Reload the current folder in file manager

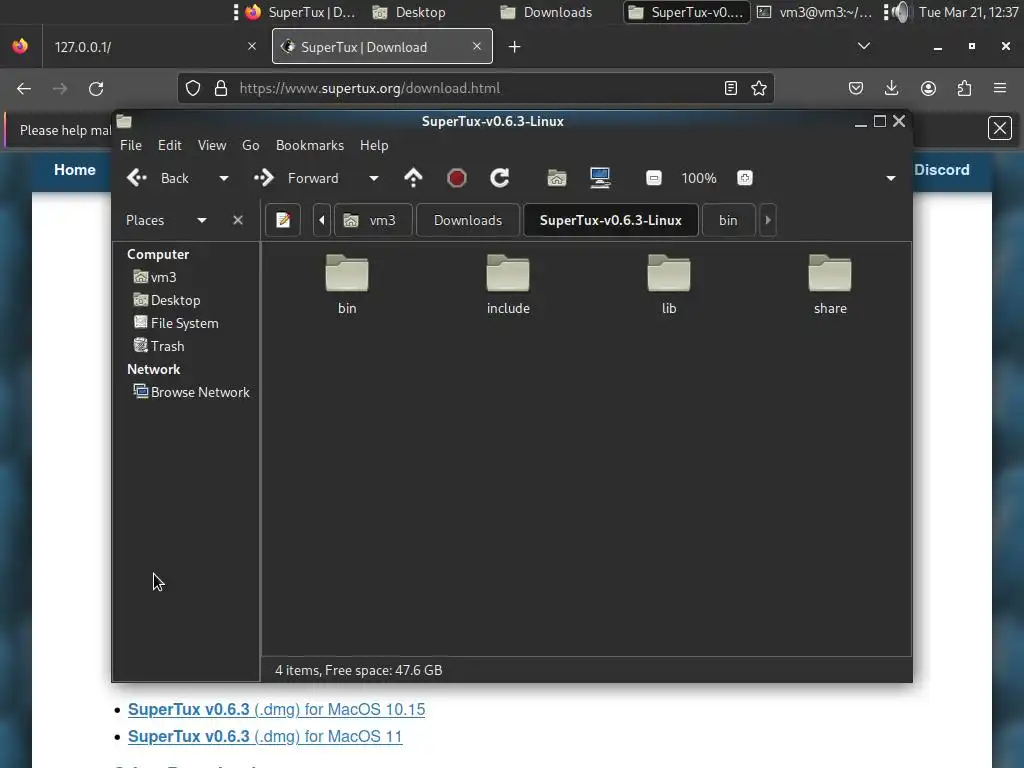point(500,178)
